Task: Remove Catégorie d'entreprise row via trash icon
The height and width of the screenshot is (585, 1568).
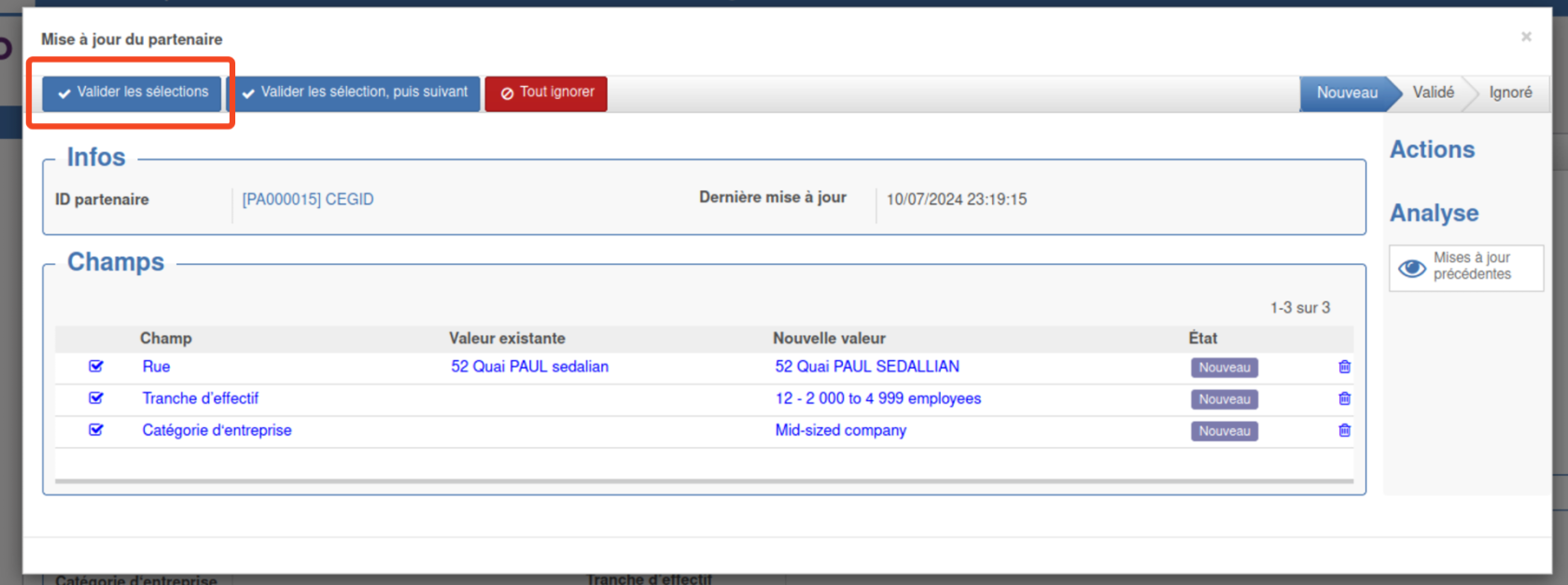Action: [1344, 430]
